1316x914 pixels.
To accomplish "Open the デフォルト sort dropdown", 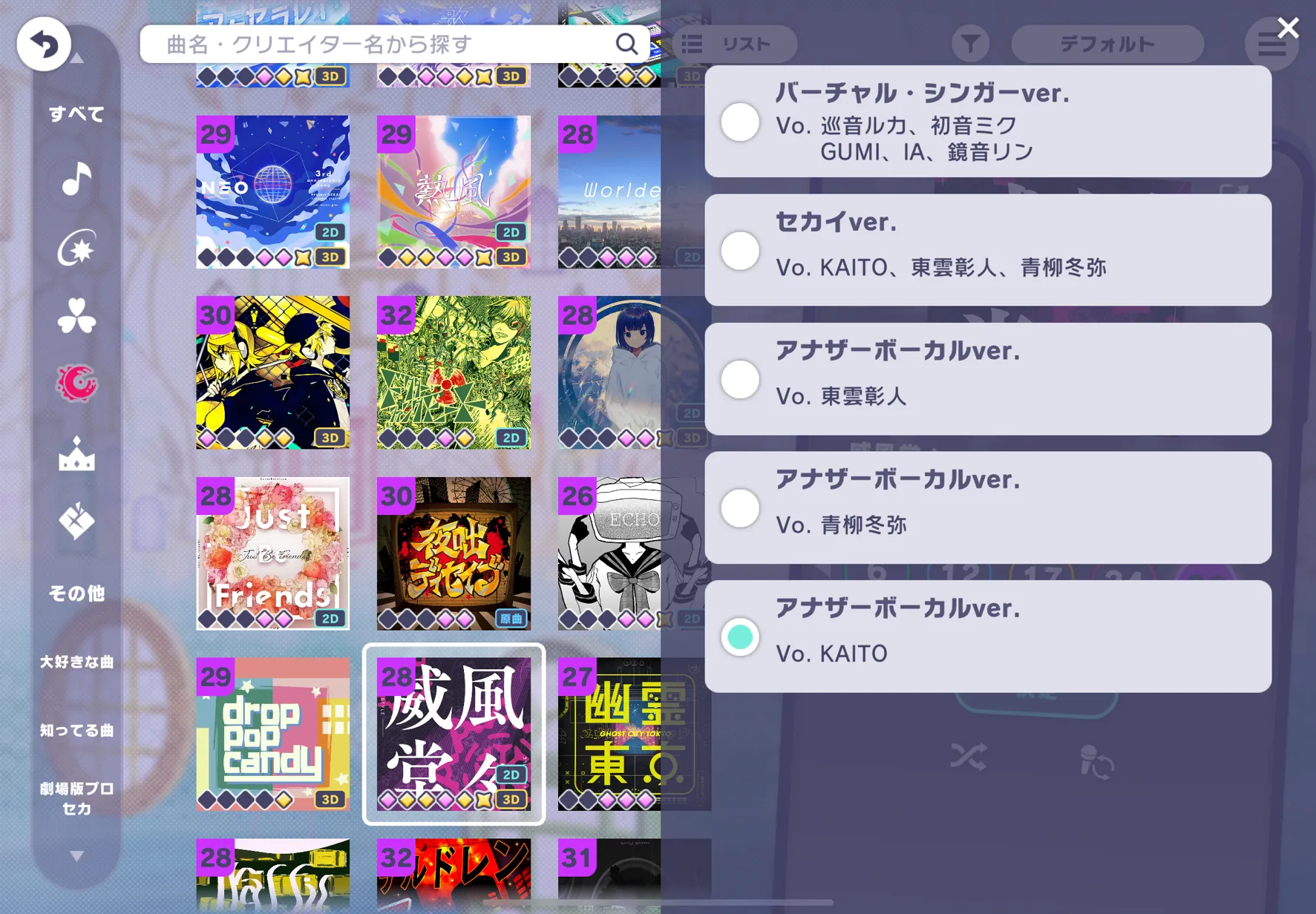I will point(1107,45).
